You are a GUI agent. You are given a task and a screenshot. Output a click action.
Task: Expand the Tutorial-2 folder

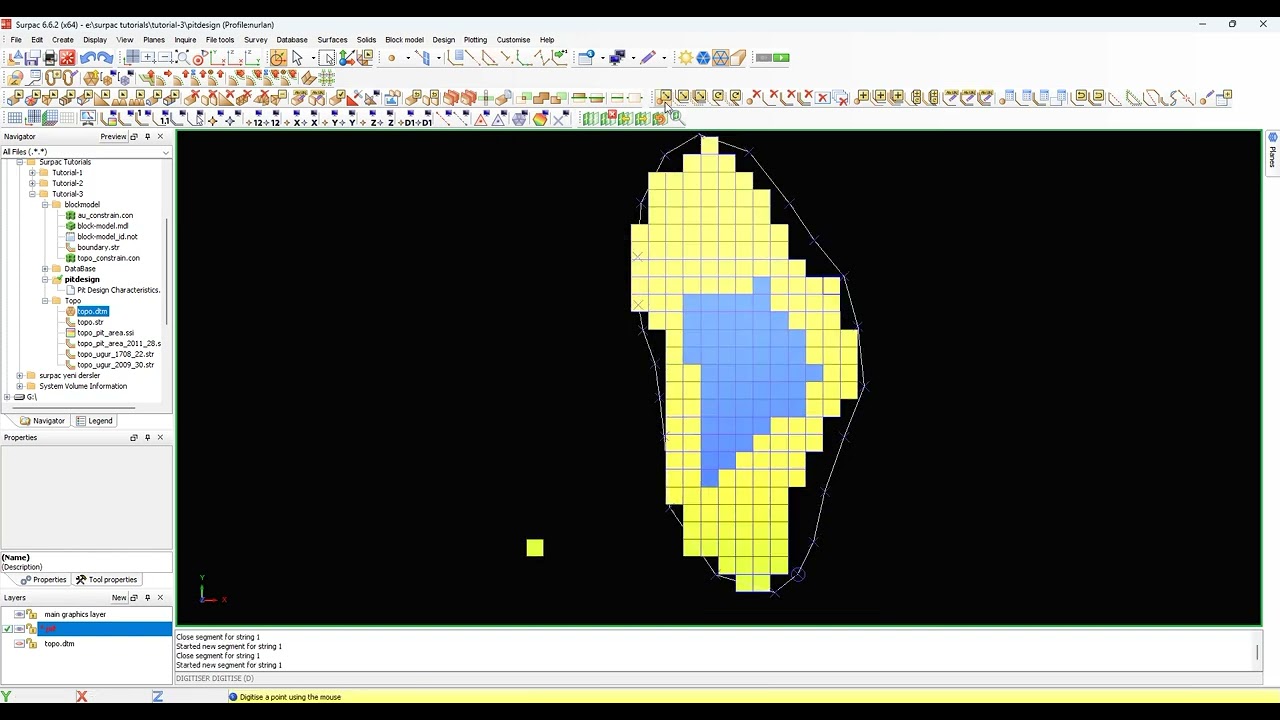click(32, 183)
